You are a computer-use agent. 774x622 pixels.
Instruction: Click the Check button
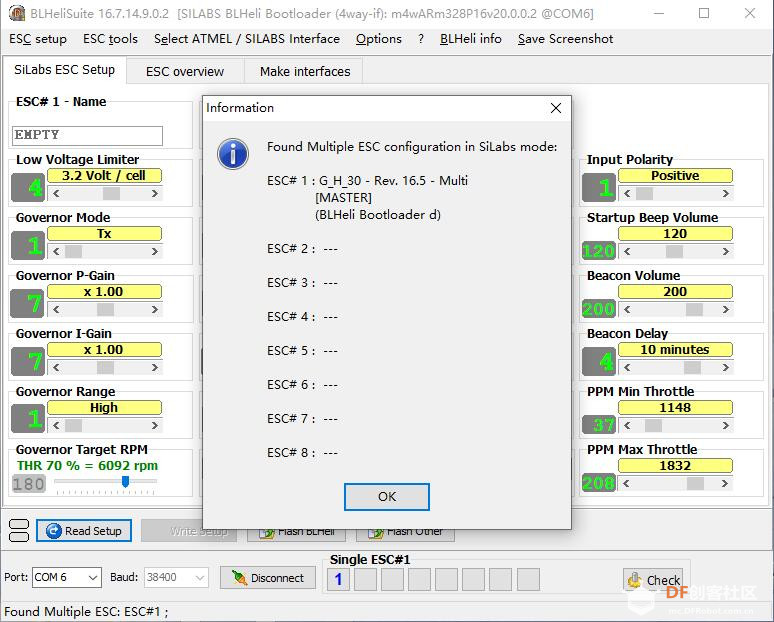(x=653, y=580)
